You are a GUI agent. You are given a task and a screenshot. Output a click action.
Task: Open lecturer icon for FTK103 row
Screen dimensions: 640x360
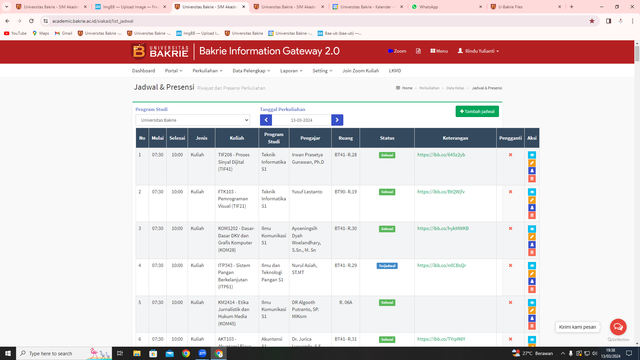tap(531, 208)
